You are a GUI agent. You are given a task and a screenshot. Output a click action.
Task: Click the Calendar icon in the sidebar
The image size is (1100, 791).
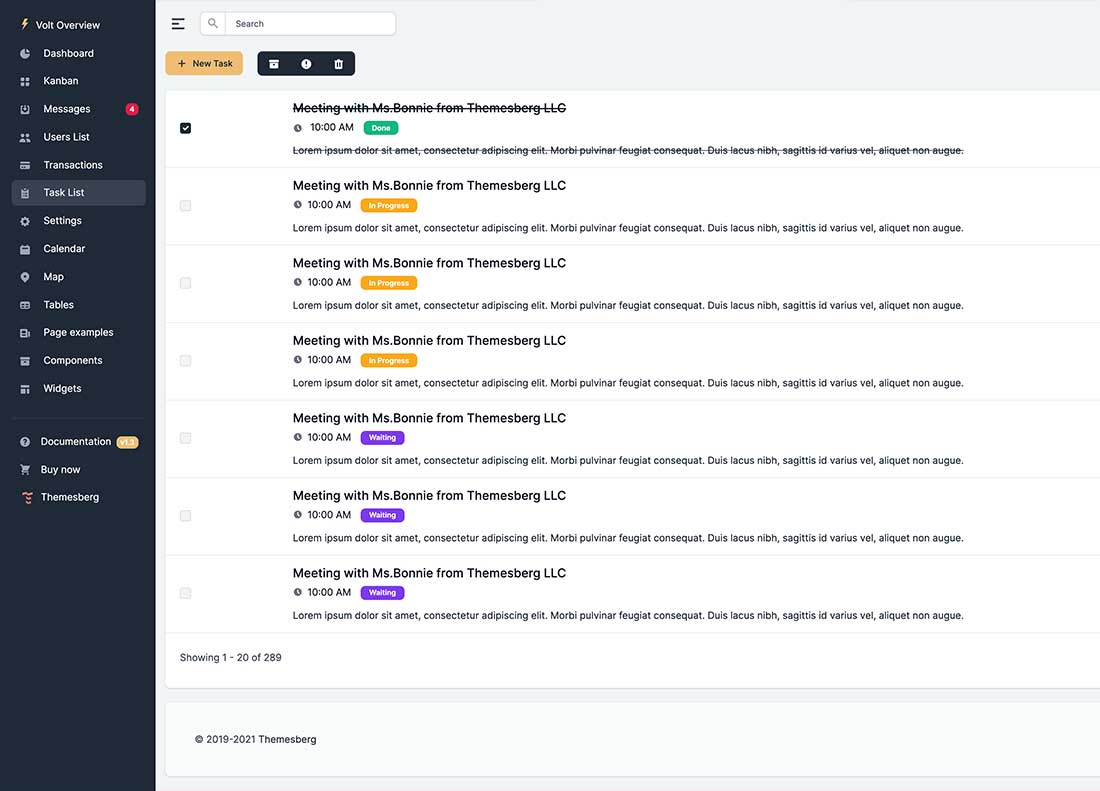click(x=23, y=248)
